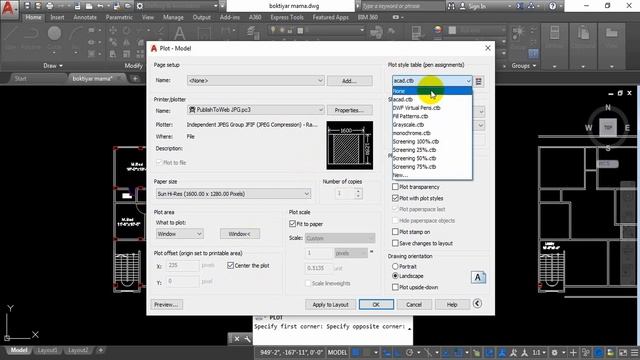Click the layer properties icon in ribbon
Viewport: 640px width, 360px height.
click(x=253, y=33)
